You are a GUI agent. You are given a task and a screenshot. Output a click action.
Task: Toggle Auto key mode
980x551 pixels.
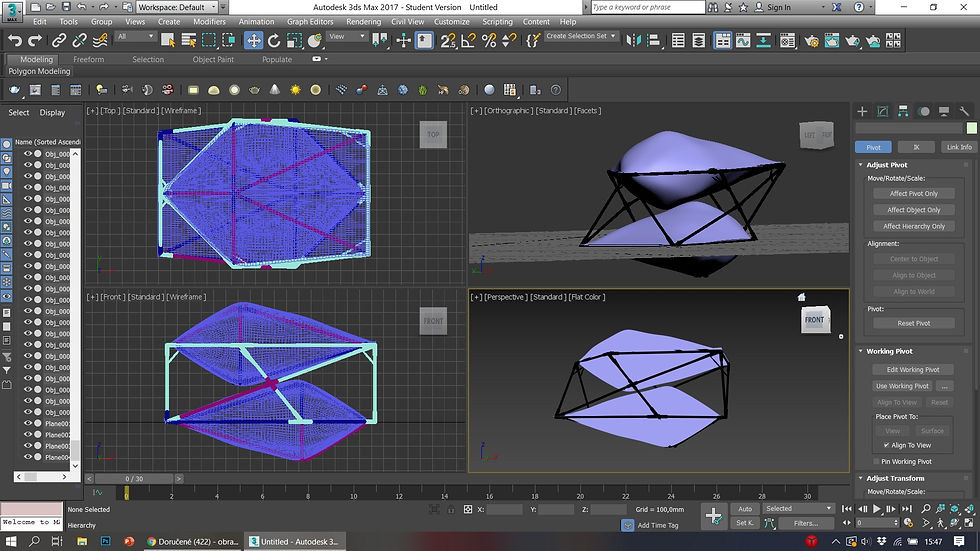[745, 509]
